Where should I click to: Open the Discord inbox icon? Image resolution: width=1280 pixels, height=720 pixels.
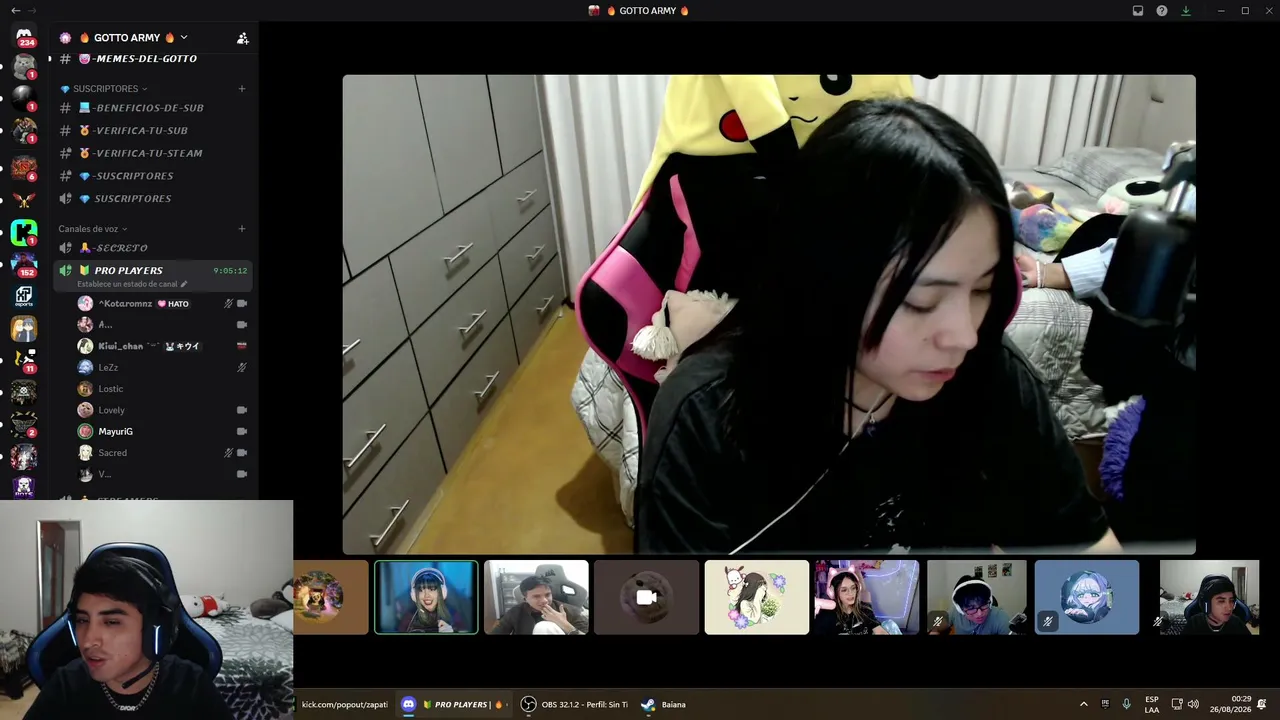tap(1138, 11)
